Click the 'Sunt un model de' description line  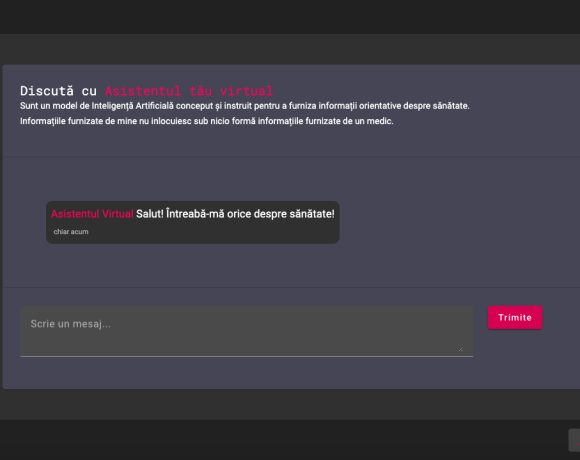(245, 106)
